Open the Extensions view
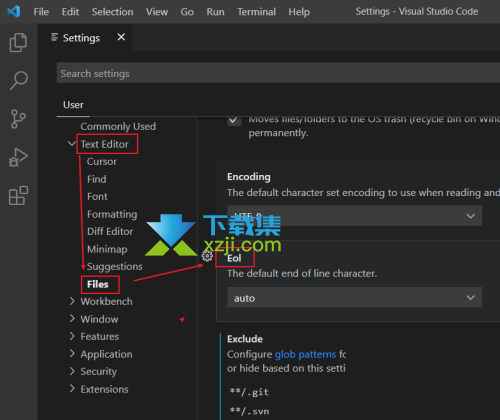Screen dimensions: 500x420 pos(18,195)
